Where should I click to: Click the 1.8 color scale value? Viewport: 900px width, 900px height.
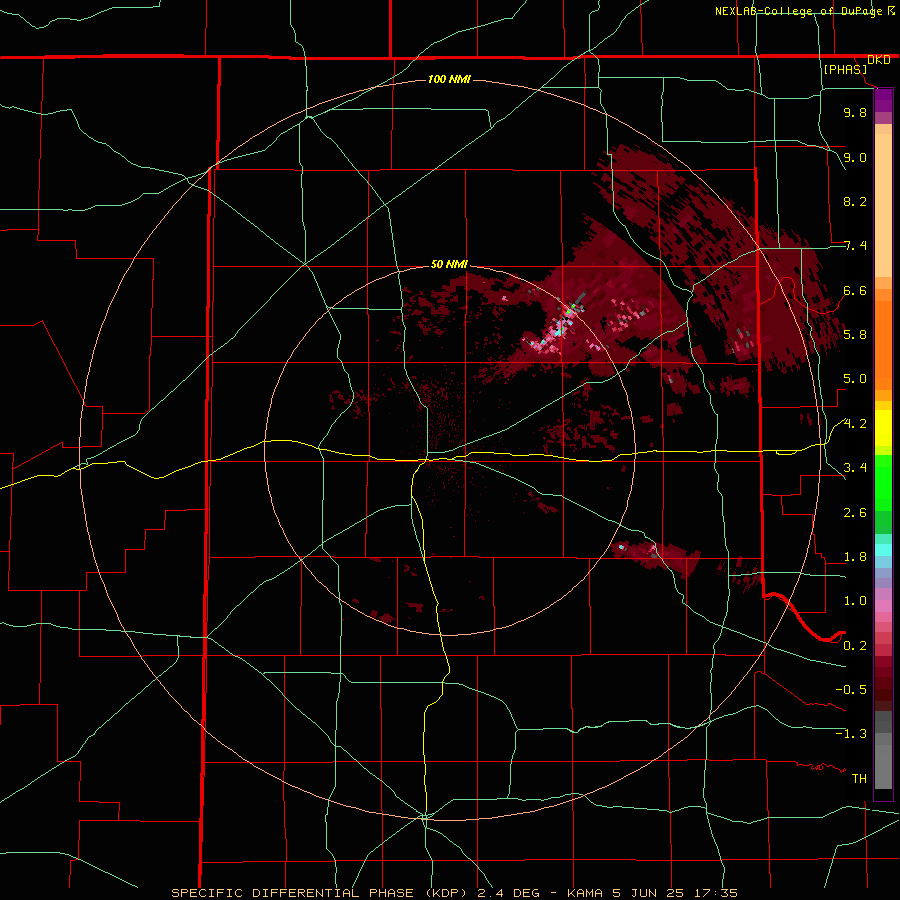pyautogui.click(x=855, y=557)
